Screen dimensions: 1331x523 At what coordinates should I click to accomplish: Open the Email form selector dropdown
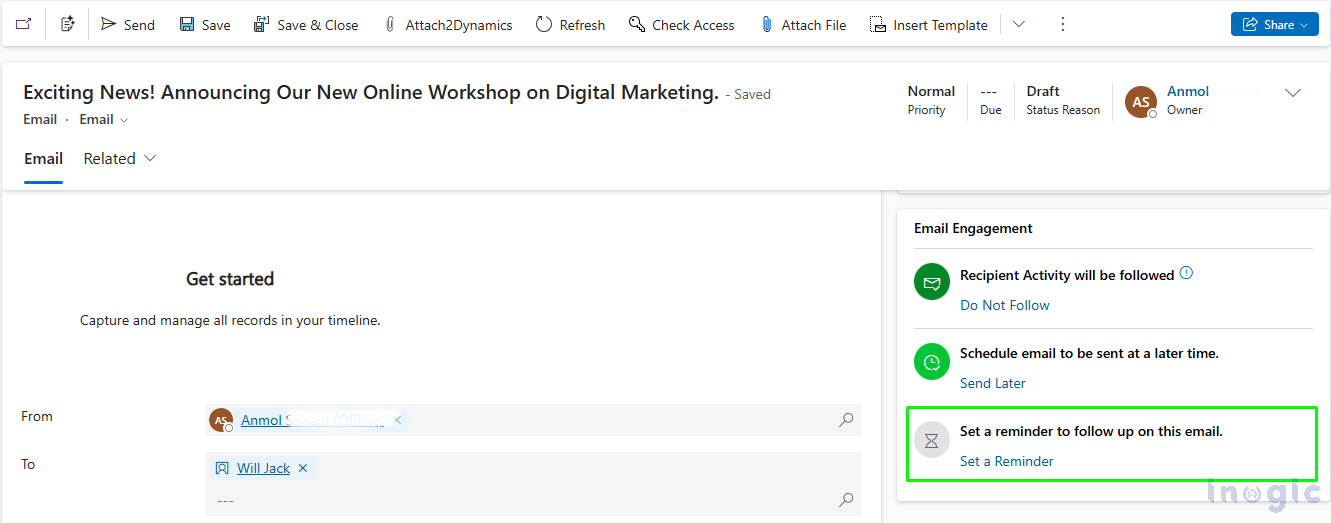coord(104,120)
